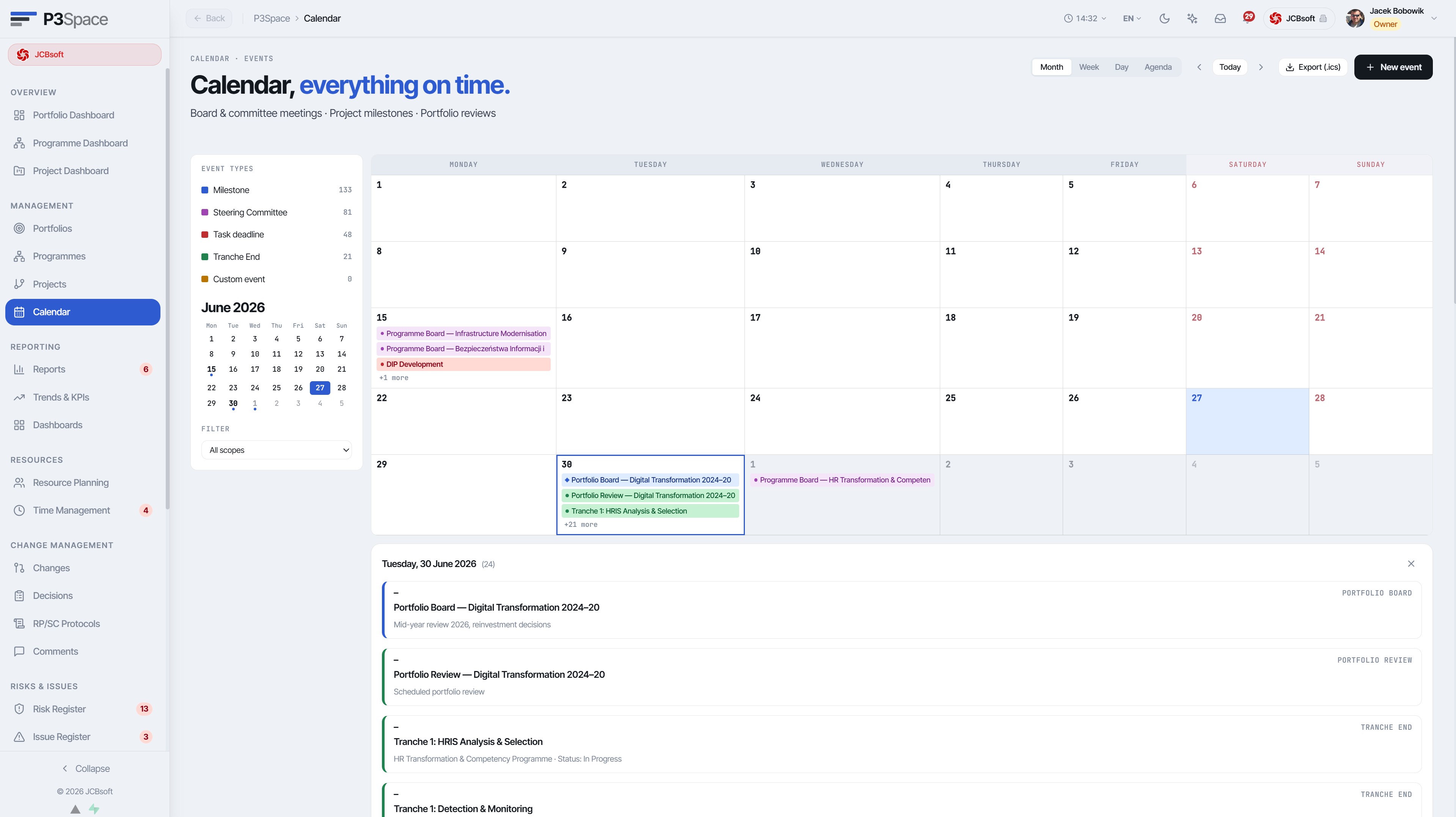Navigate to Projects
Viewport: 1456px width, 817px height.
83,284
